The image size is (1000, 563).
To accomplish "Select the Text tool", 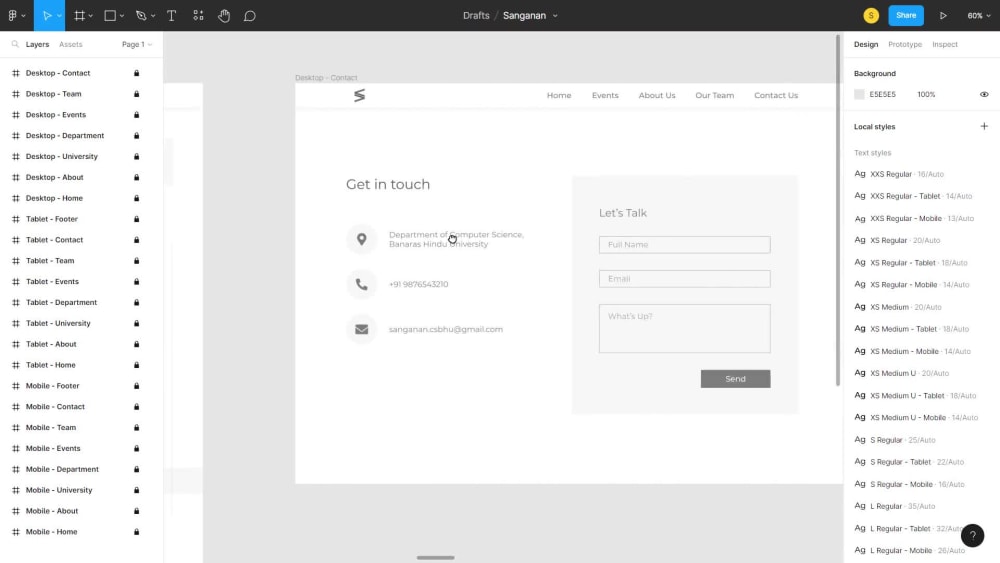I will coord(172,15).
